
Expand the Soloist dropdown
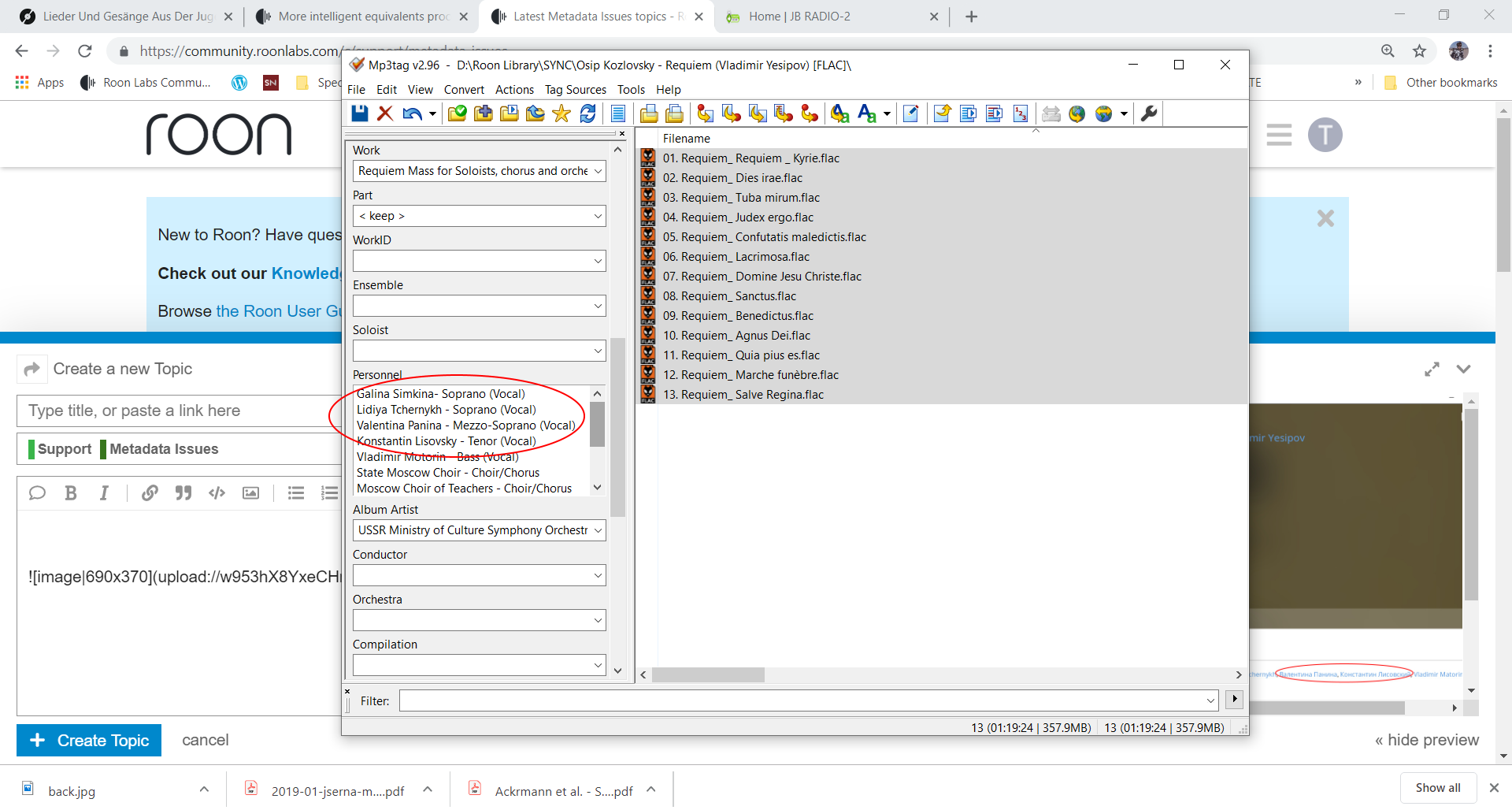click(x=598, y=351)
